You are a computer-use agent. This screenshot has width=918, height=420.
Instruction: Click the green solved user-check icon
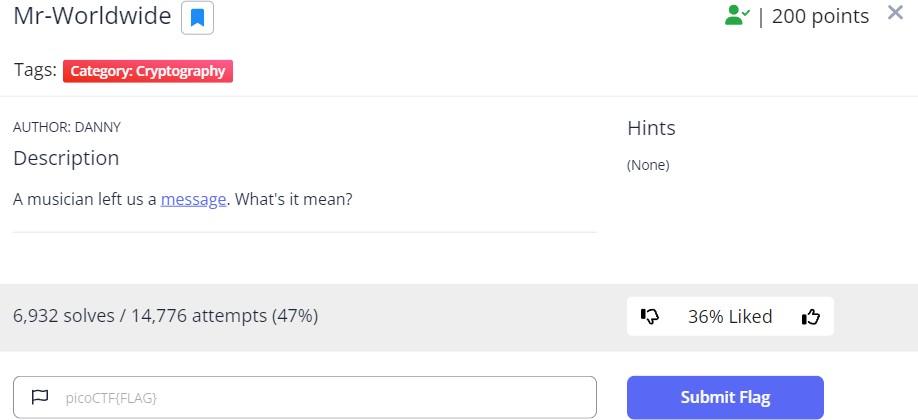coord(737,15)
